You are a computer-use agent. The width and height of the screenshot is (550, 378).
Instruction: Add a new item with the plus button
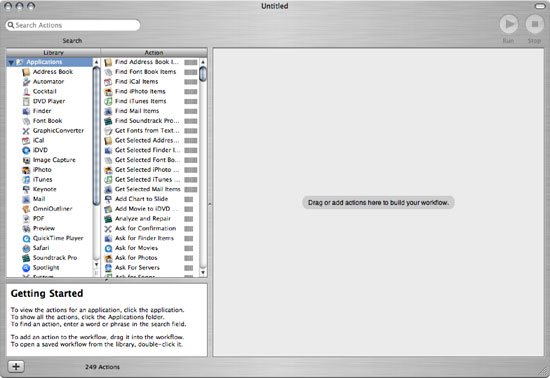(16, 367)
